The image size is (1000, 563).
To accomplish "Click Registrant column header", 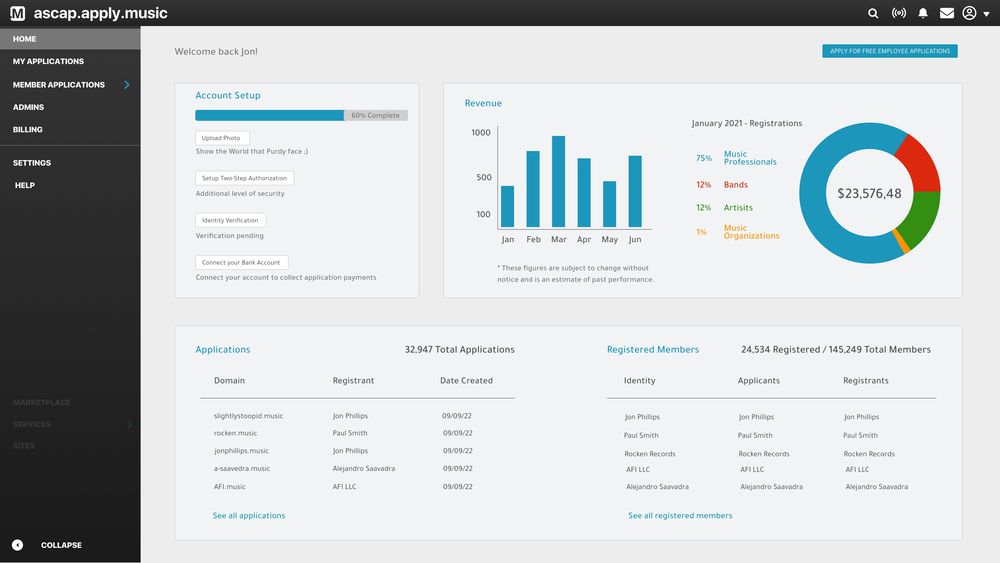I will 353,381.
